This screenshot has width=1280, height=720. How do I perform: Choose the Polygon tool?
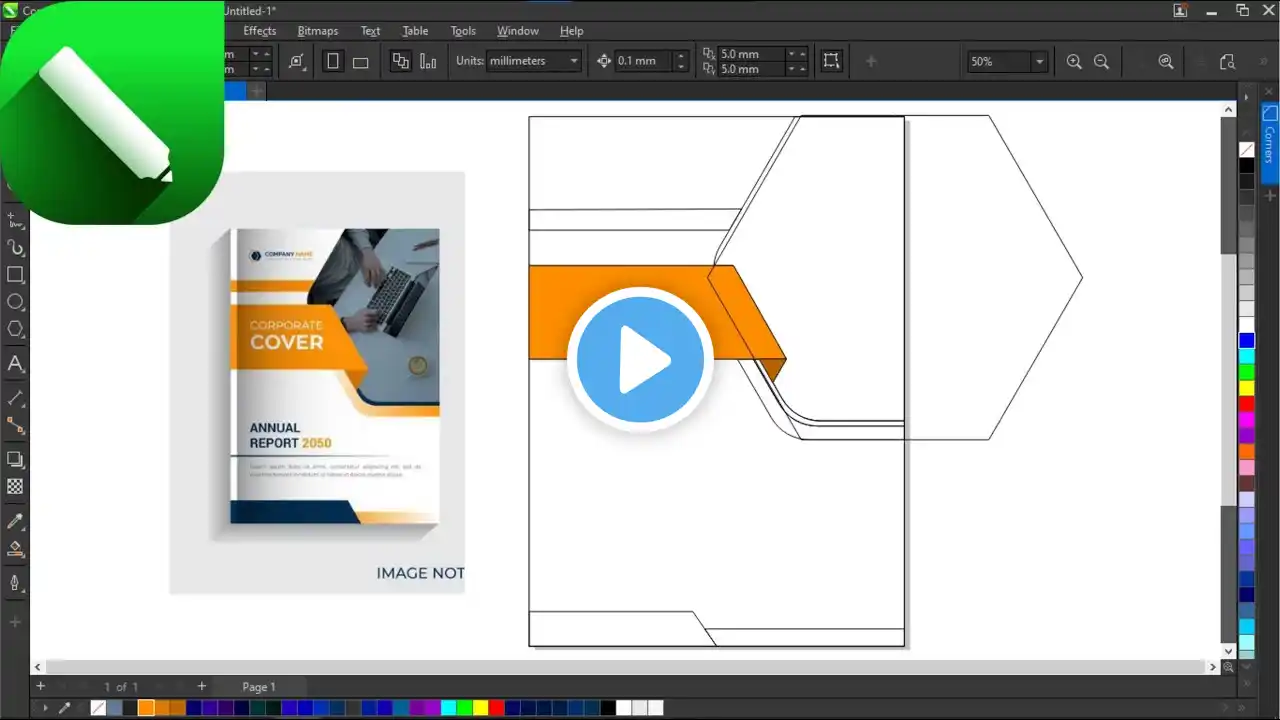tap(15, 329)
